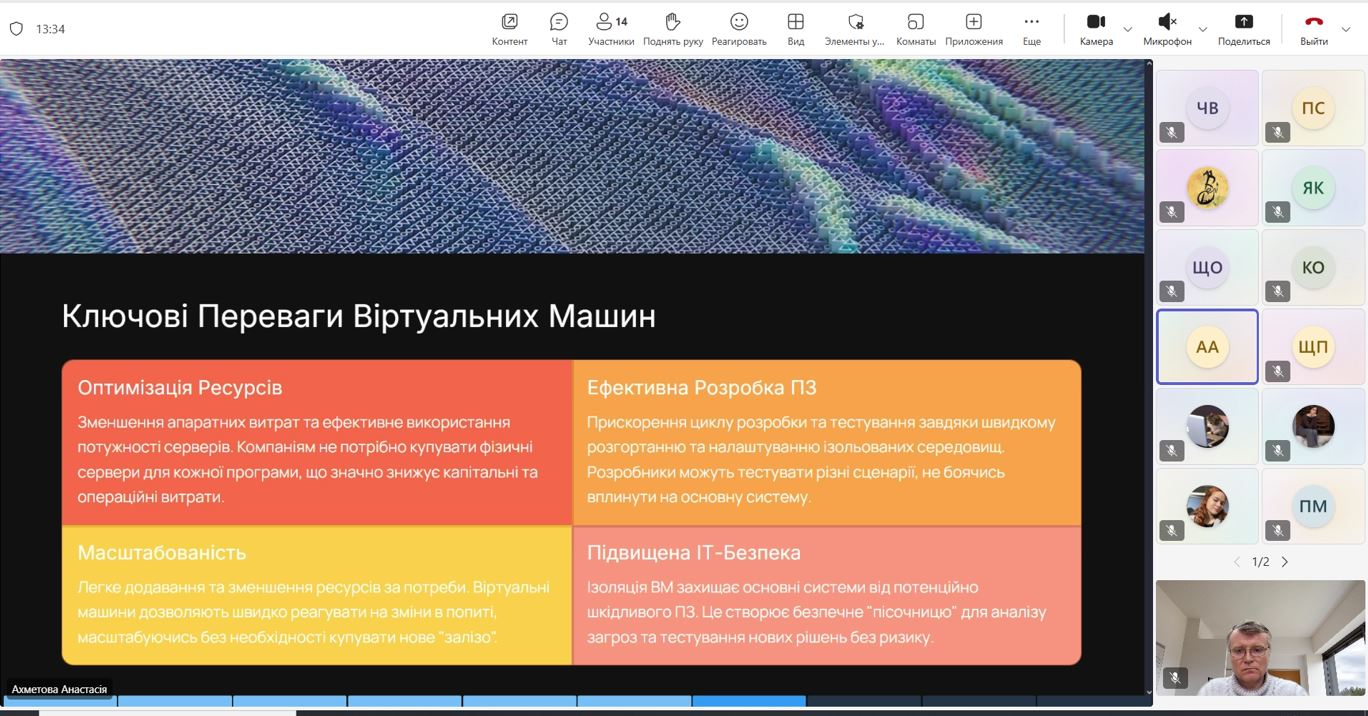Unmute the Микрофон

1167,28
